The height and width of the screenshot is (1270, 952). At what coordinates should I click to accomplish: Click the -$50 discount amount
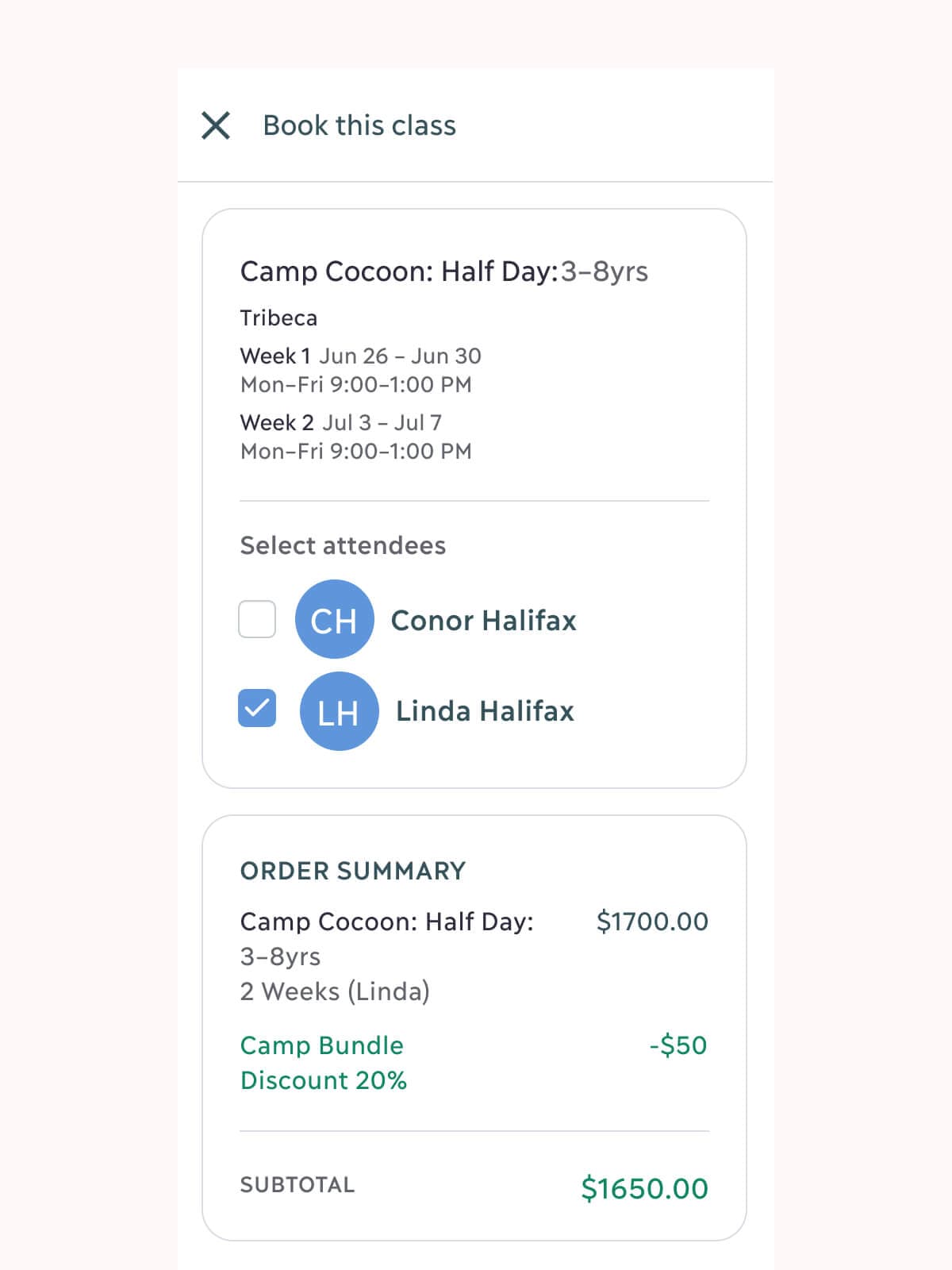click(x=678, y=1045)
